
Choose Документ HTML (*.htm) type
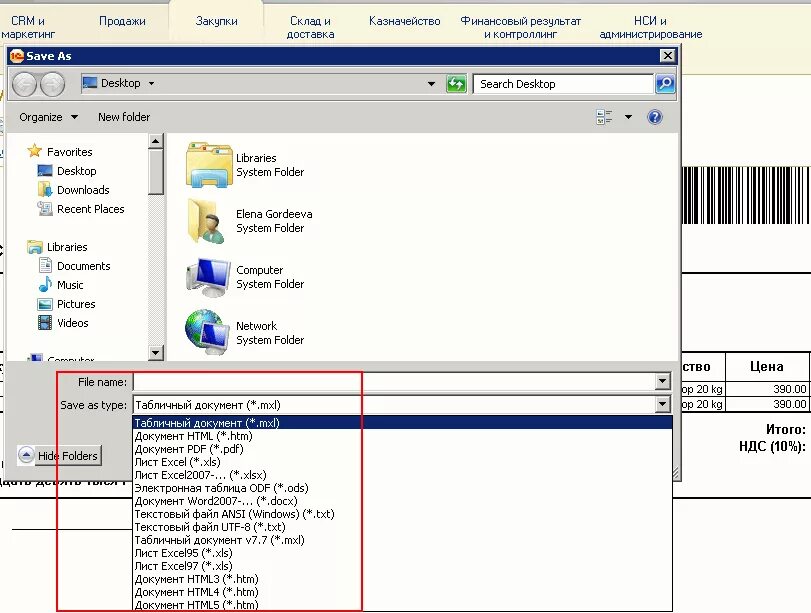[x=402, y=436]
